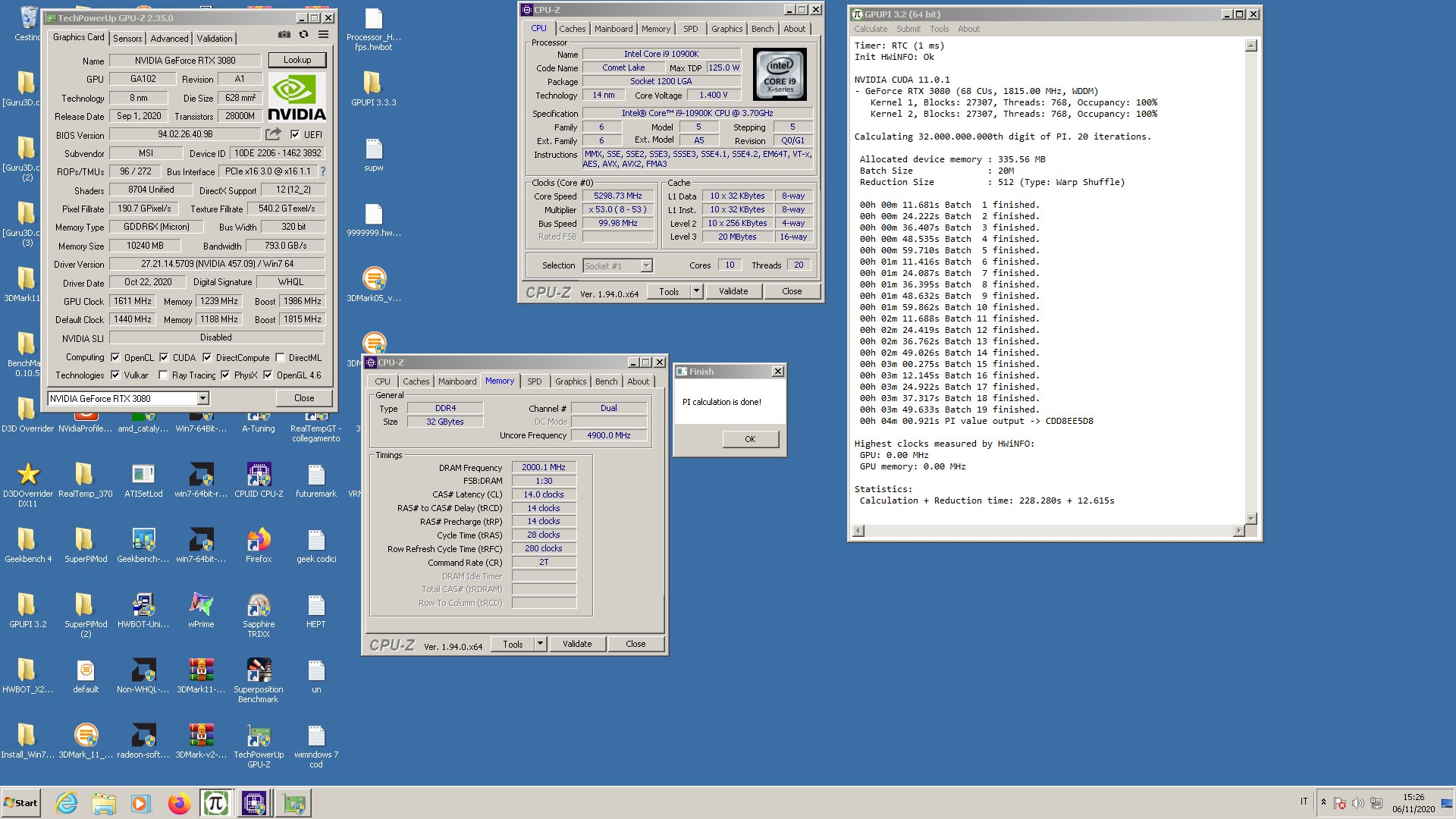Click OK in the Finish dialog
Viewport: 1456px width, 819px height.
tap(750, 439)
